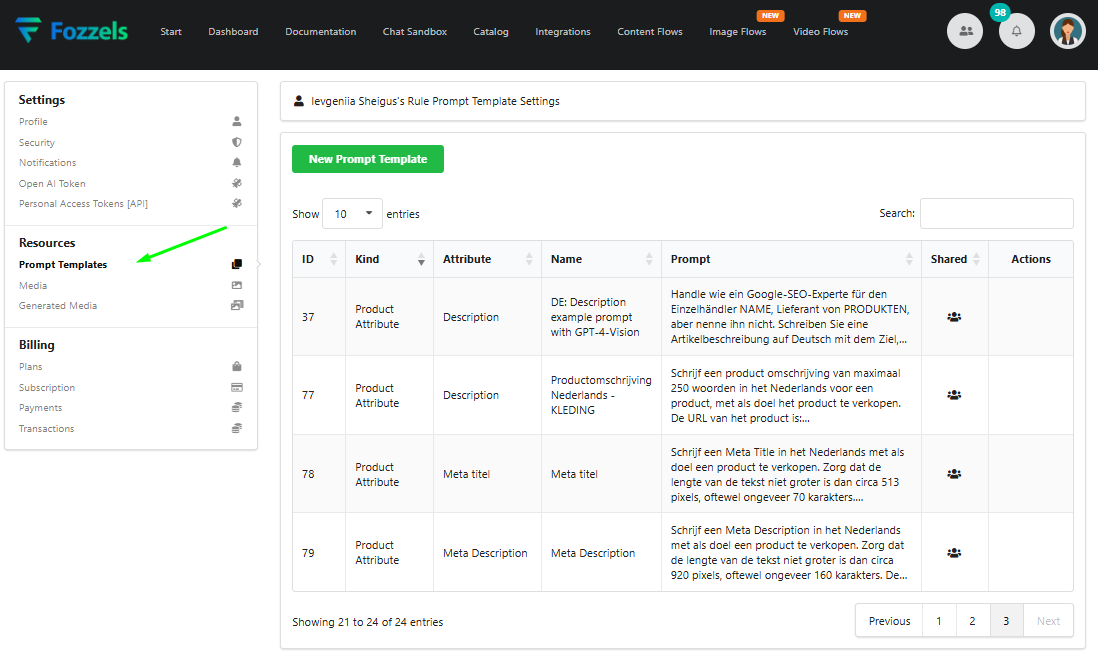Open Open AI Token settings link
The image size is (1098, 656).
tap(53, 183)
